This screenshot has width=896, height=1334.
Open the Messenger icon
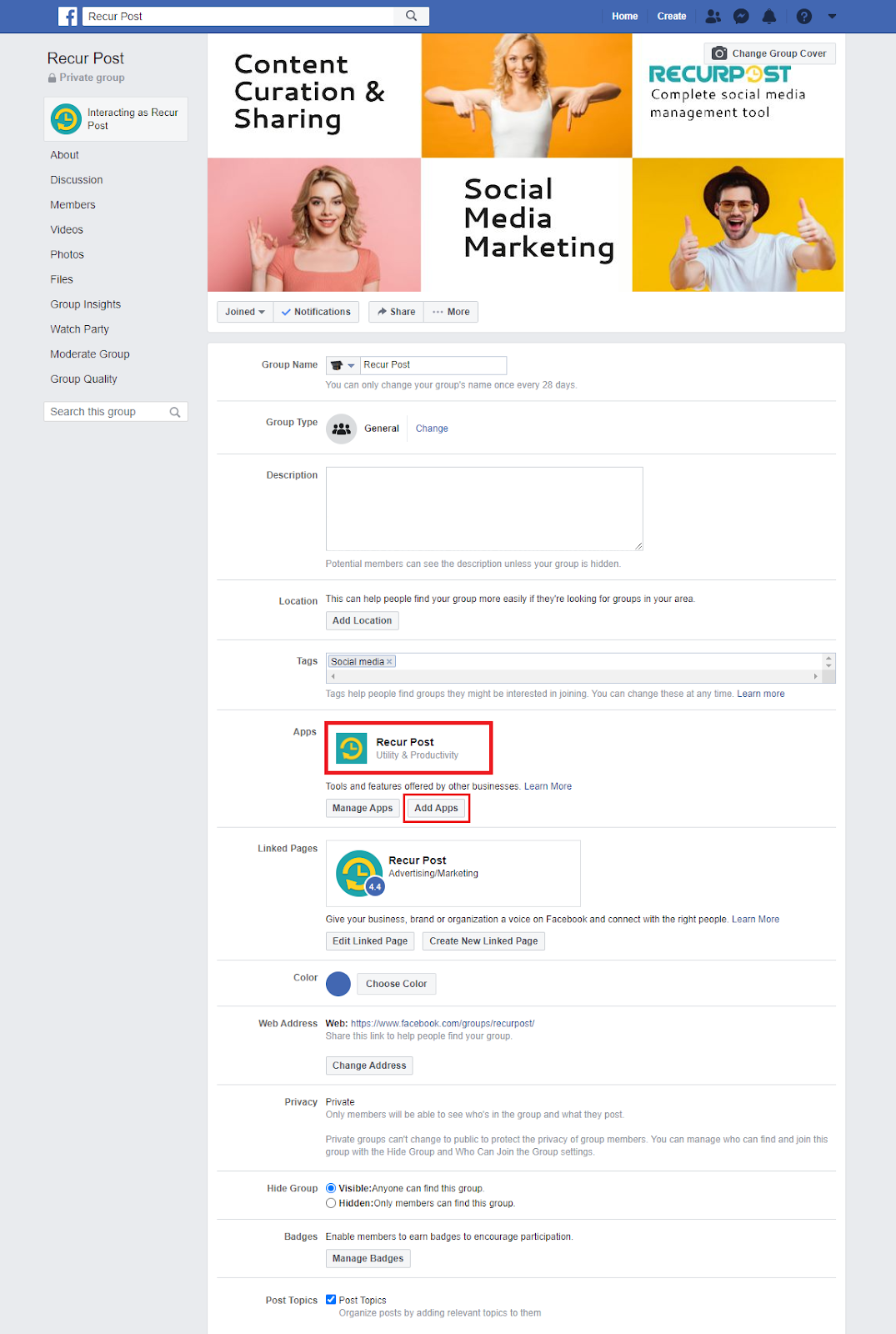(741, 16)
